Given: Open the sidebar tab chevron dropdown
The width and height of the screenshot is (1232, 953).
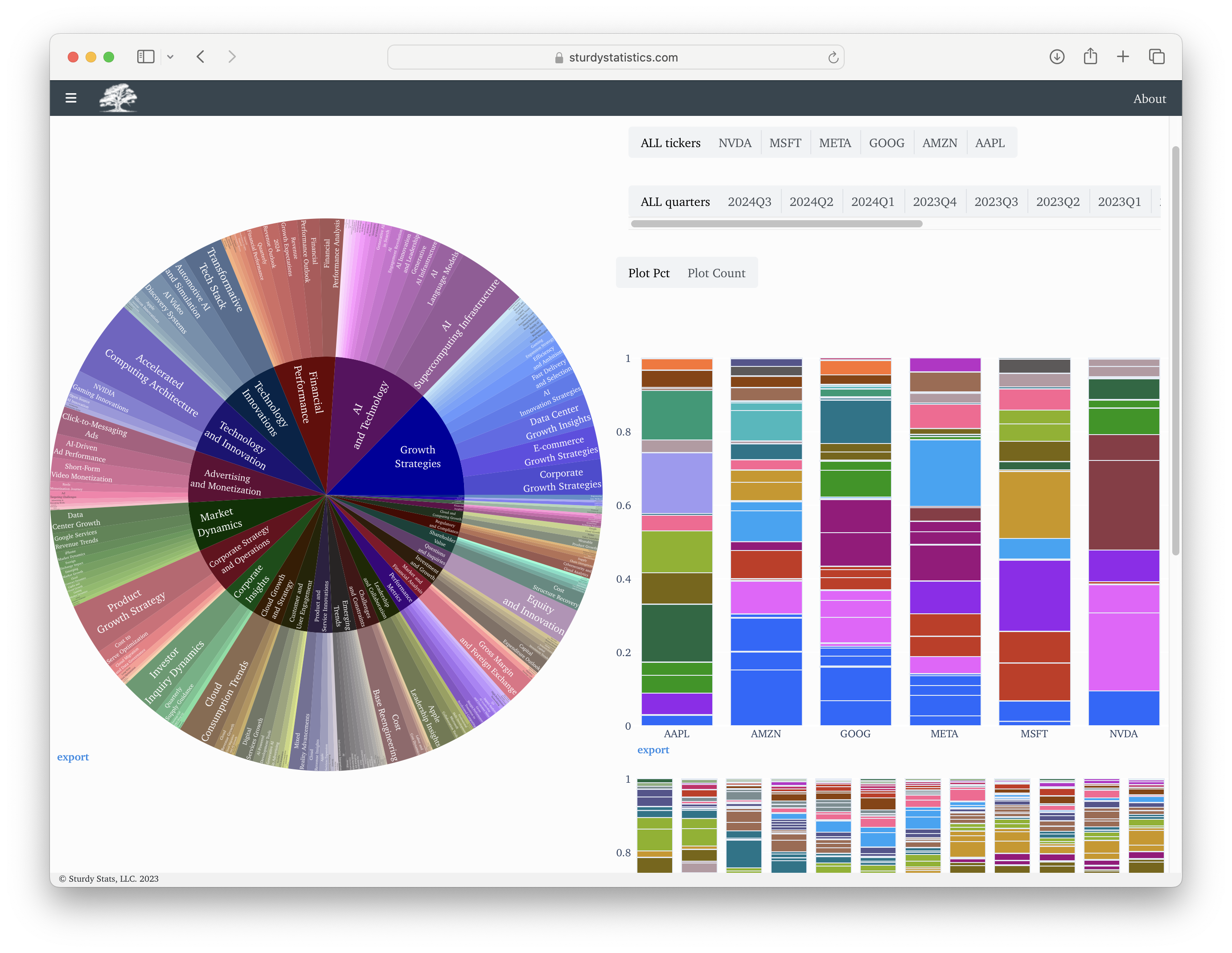Looking at the screenshot, I should (x=171, y=57).
